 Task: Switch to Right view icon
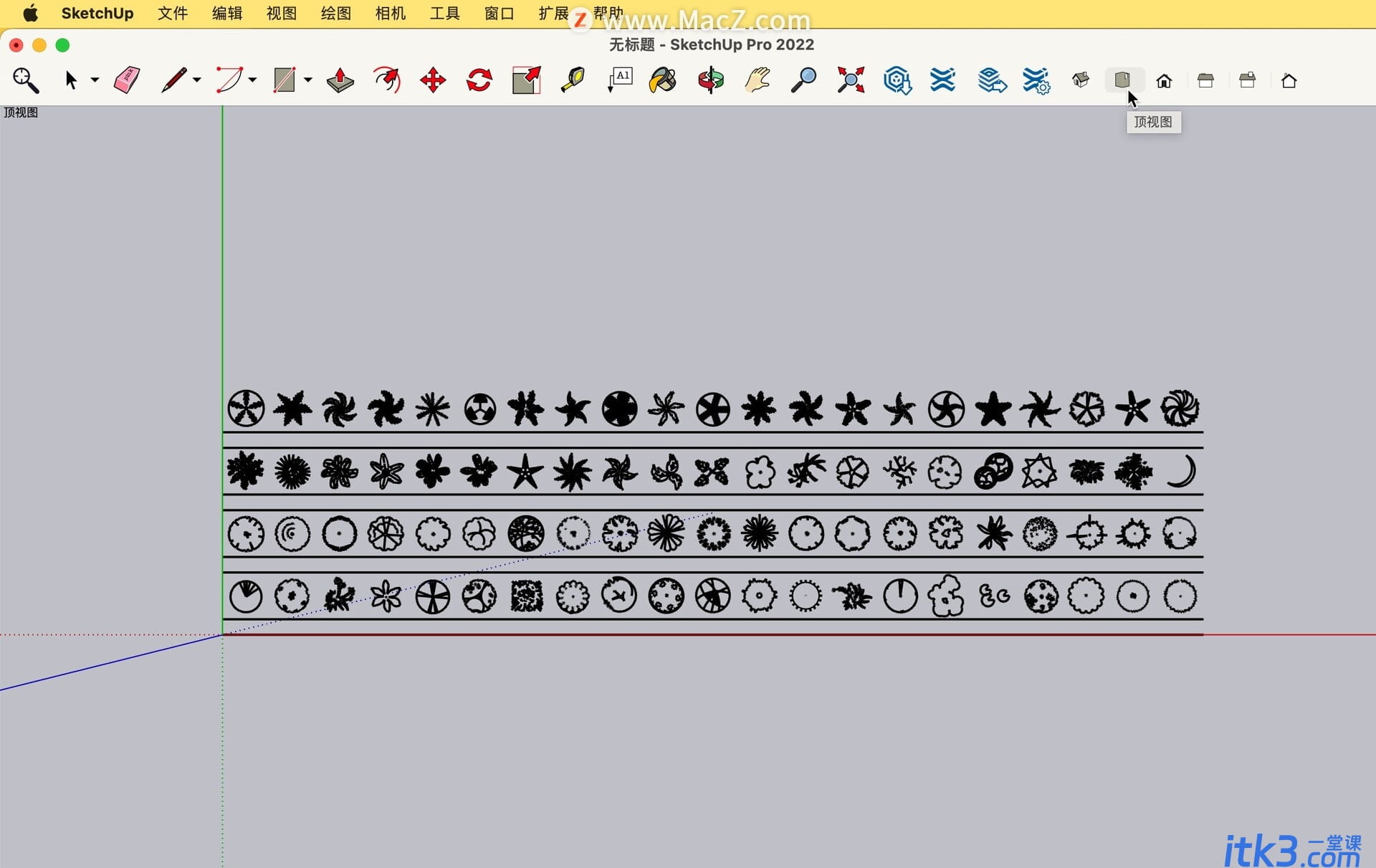tap(1205, 80)
